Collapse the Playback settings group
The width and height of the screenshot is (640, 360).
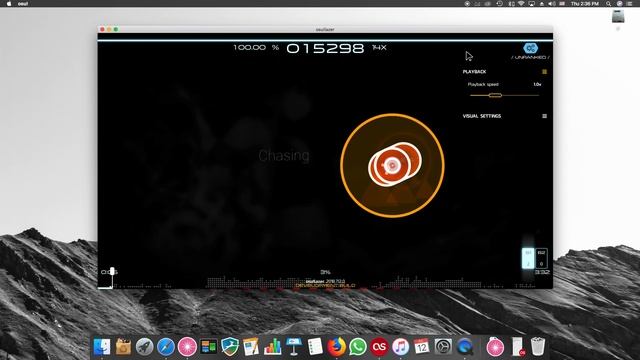click(544, 72)
